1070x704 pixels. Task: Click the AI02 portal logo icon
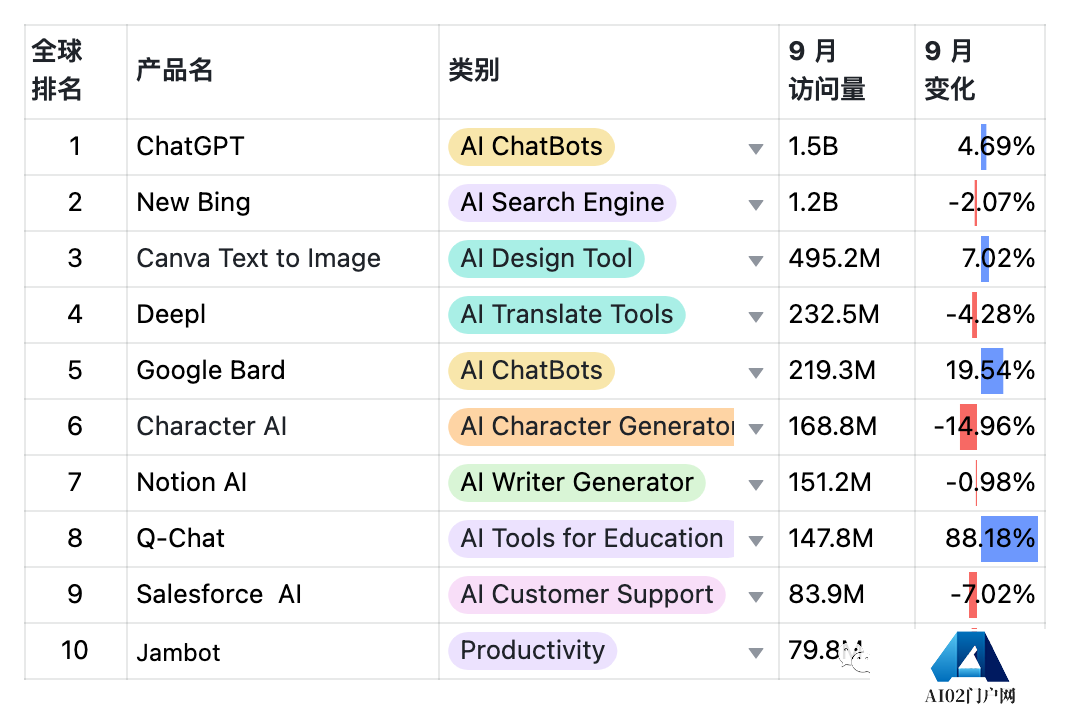point(970,660)
